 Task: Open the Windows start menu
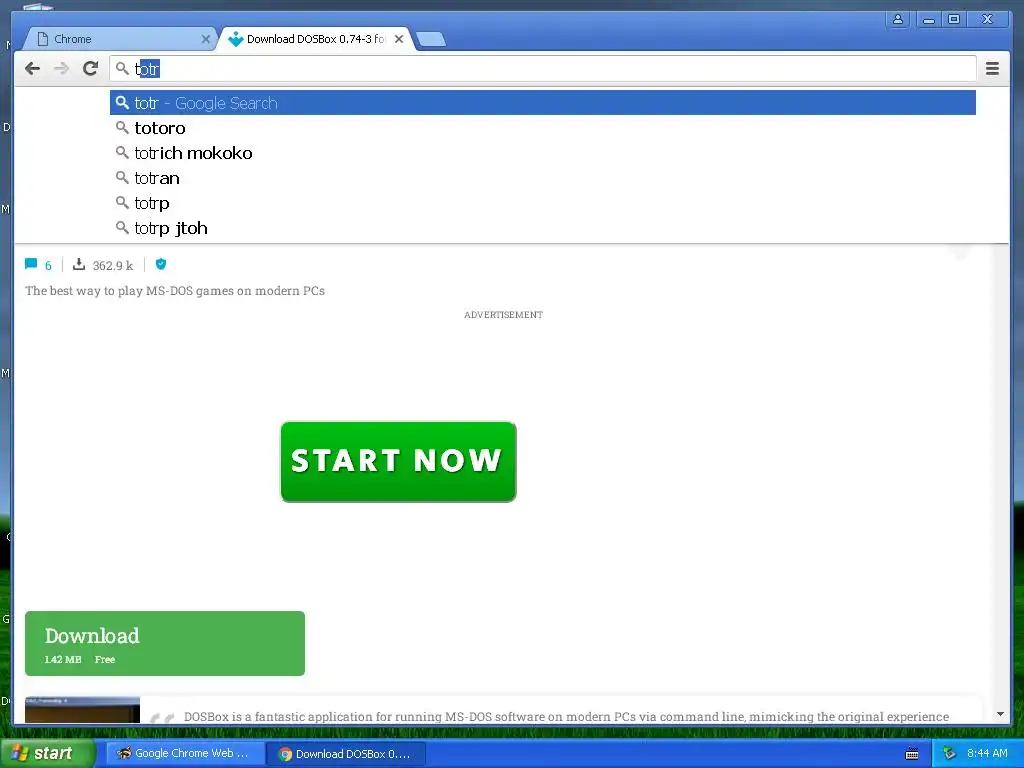(47, 753)
